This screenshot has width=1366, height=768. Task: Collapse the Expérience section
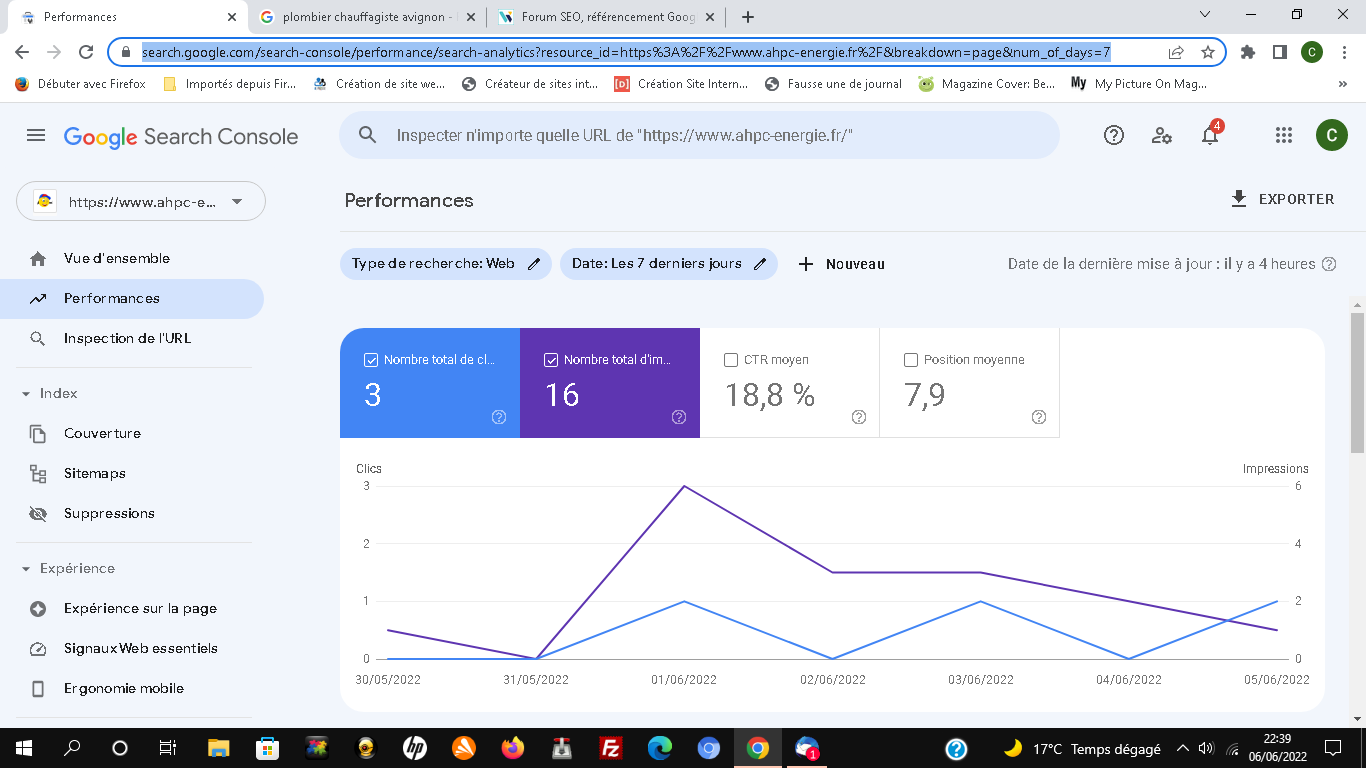click(26, 569)
